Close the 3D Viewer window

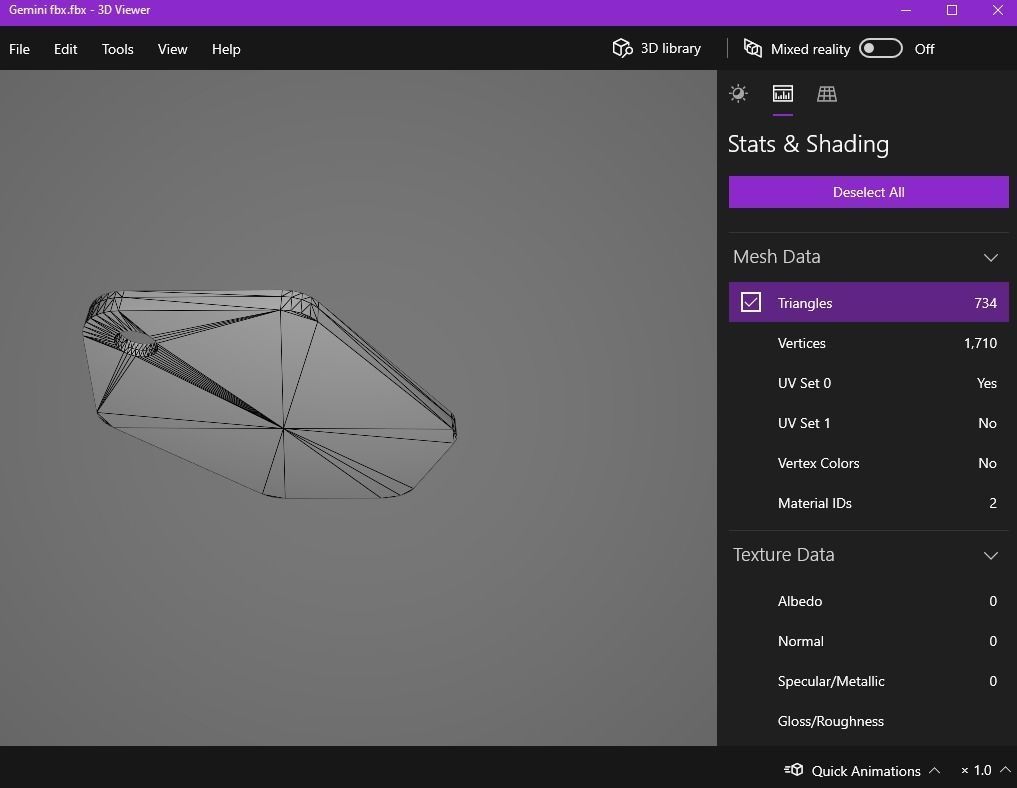[998, 10]
